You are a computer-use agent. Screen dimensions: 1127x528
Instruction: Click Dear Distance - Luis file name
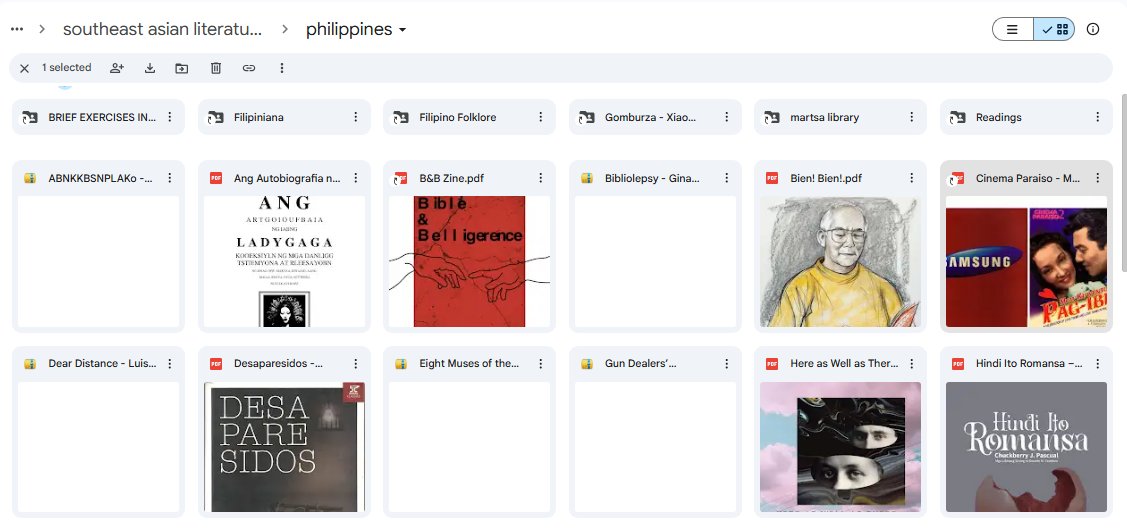pyautogui.click(x=102, y=363)
